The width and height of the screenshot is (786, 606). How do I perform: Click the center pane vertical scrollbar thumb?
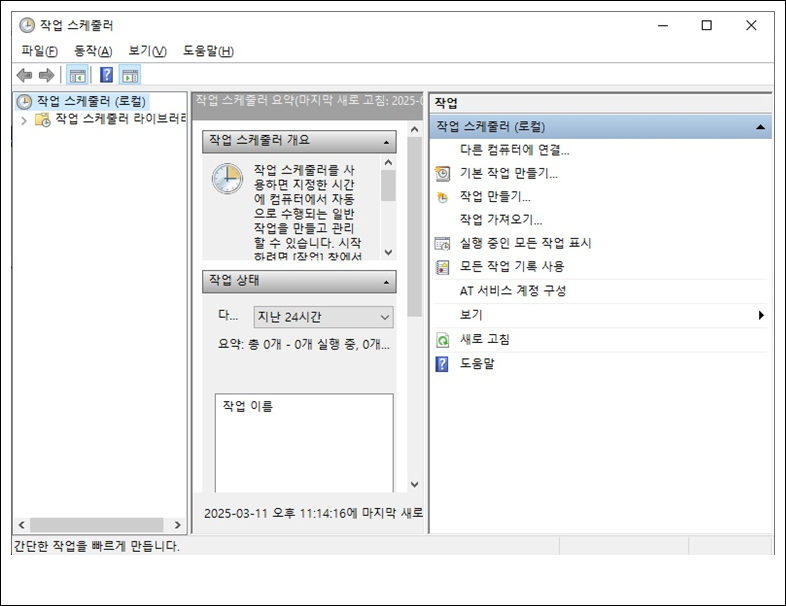pos(415,227)
